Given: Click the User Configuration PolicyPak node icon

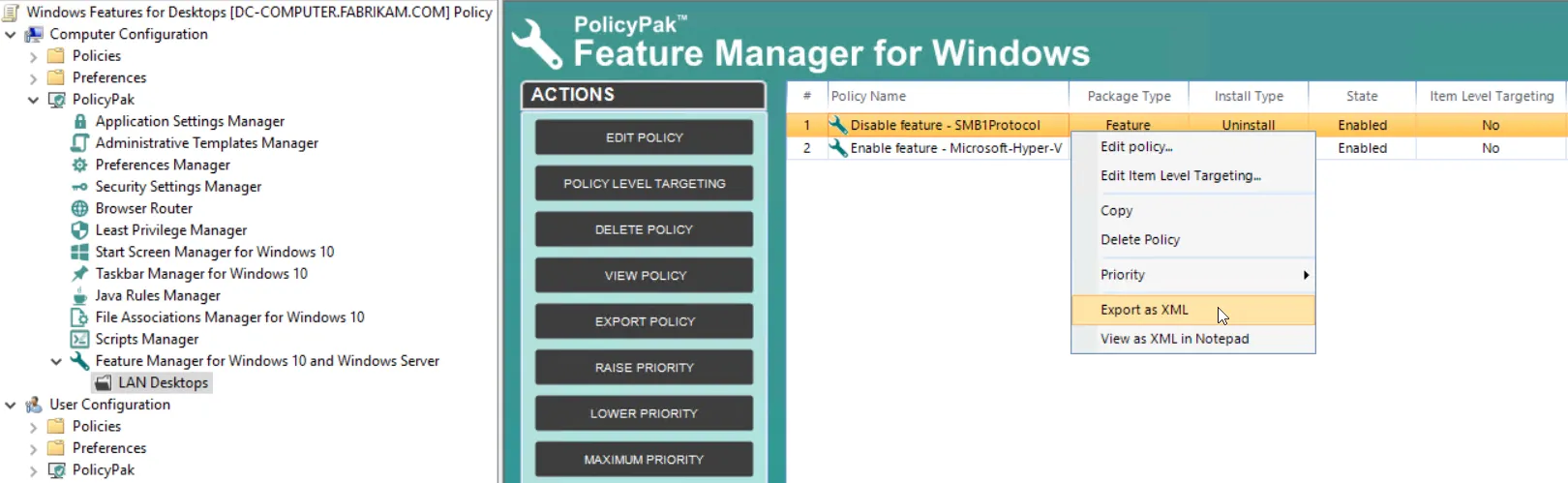Looking at the screenshot, I should 57,470.
